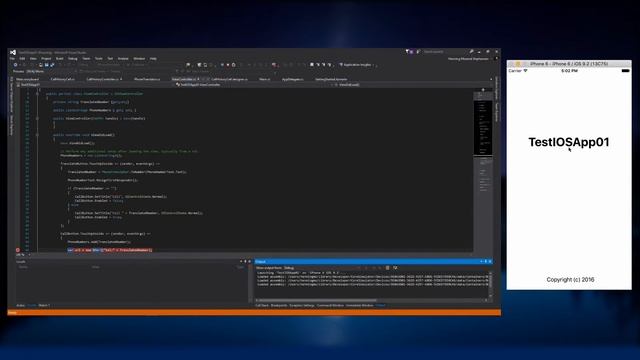The image size is (640, 360).
Task: Switch to the Call Stack tab
Action: coord(262,305)
